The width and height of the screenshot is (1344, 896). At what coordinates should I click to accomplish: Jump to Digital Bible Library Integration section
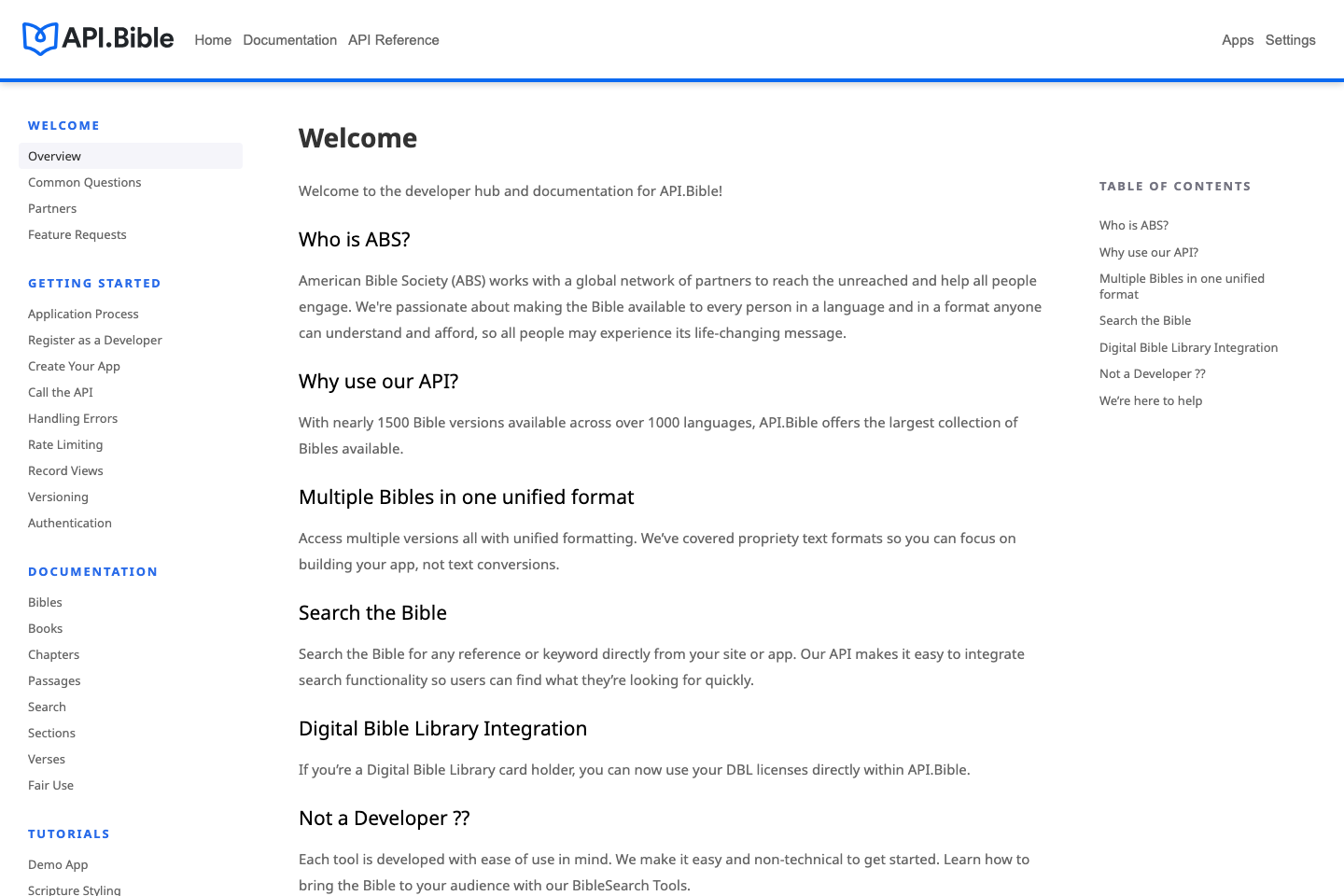pos(1189,347)
